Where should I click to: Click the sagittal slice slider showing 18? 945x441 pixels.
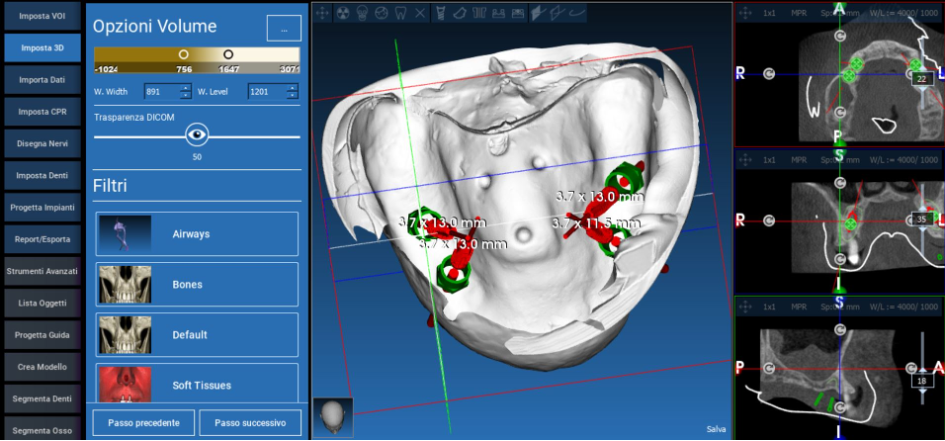click(922, 381)
